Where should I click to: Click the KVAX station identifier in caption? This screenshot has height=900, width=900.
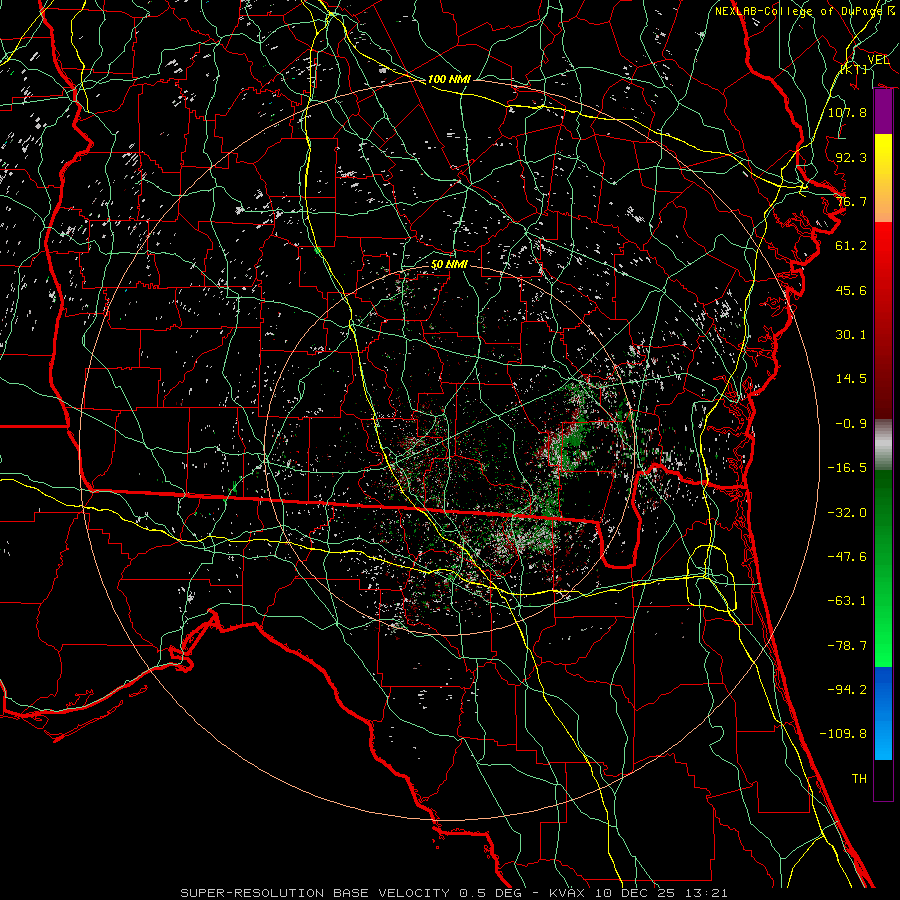(x=569, y=893)
